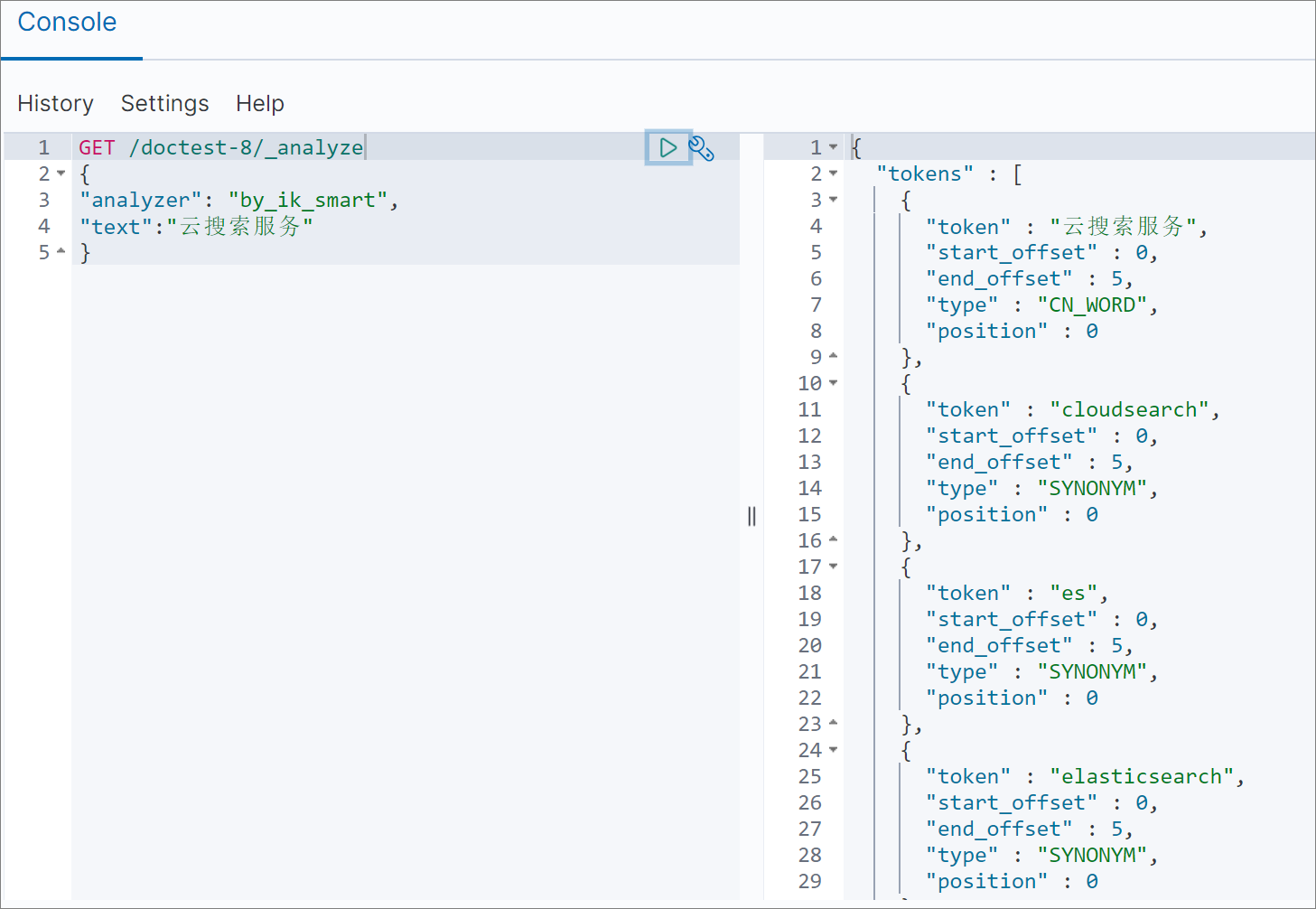Click start_offset key on line 12
The width and height of the screenshot is (1316, 909).
click(1012, 436)
